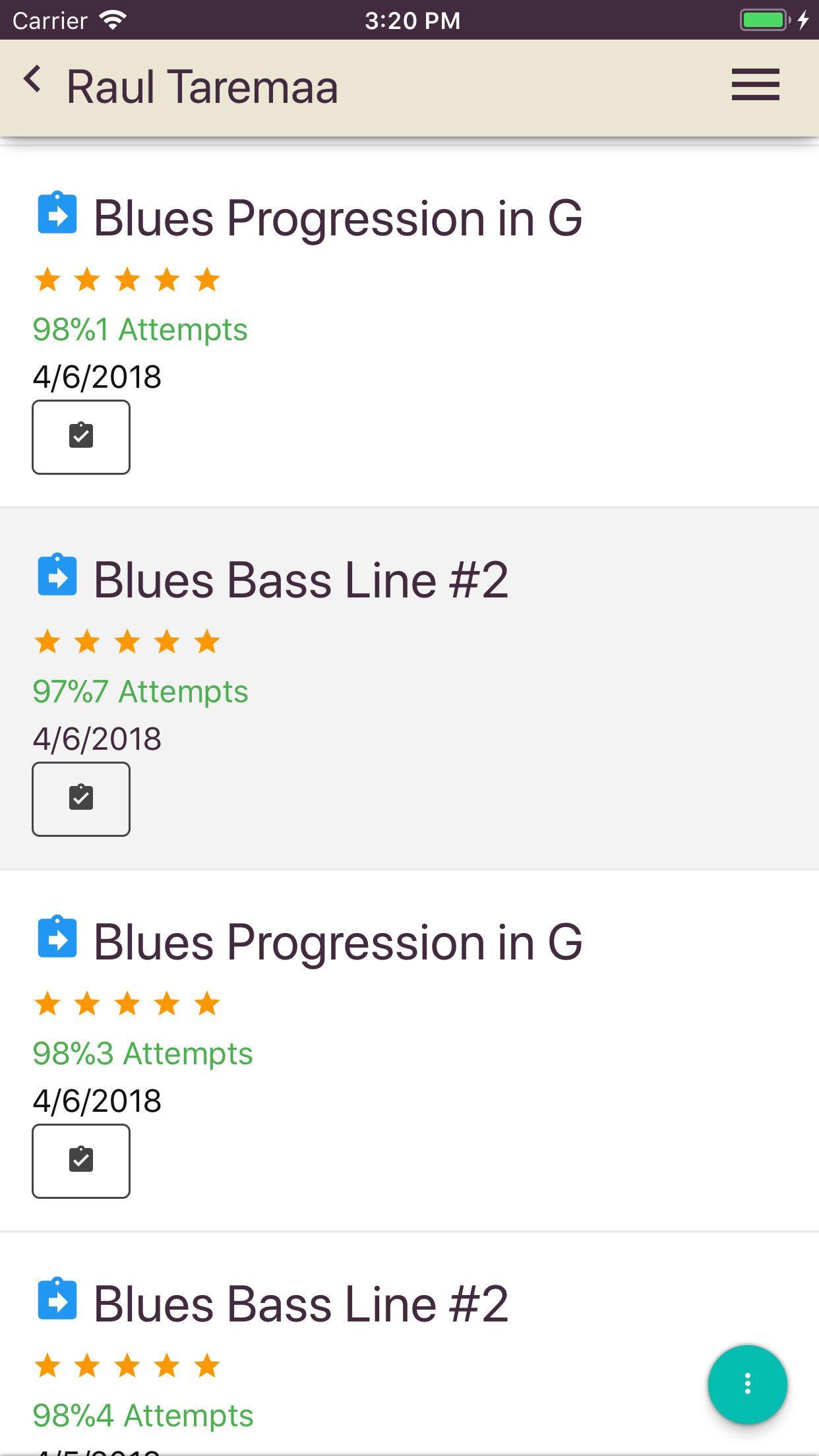Image resolution: width=819 pixels, height=1456 pixels.
Task: Tap five-star rating of 97% Blues Bass Line
Action: click(x=127, y=642)
